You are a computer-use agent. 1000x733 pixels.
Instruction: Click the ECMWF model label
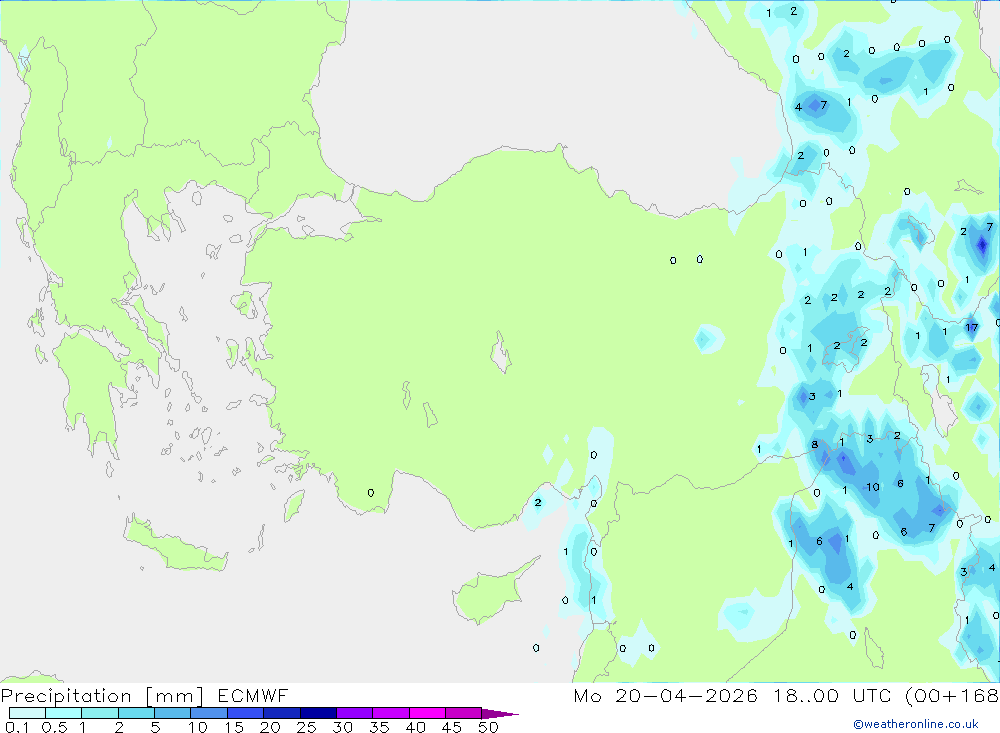[253, 696]
